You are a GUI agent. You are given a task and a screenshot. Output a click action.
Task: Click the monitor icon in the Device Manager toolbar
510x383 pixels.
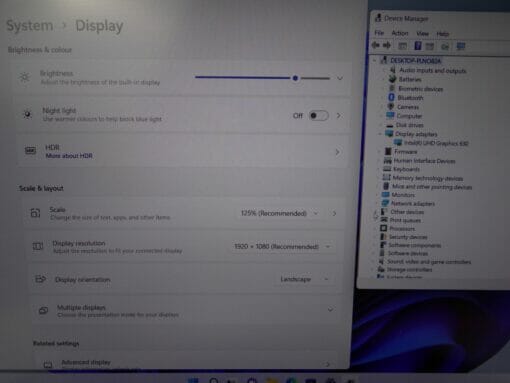click(461, 46)
